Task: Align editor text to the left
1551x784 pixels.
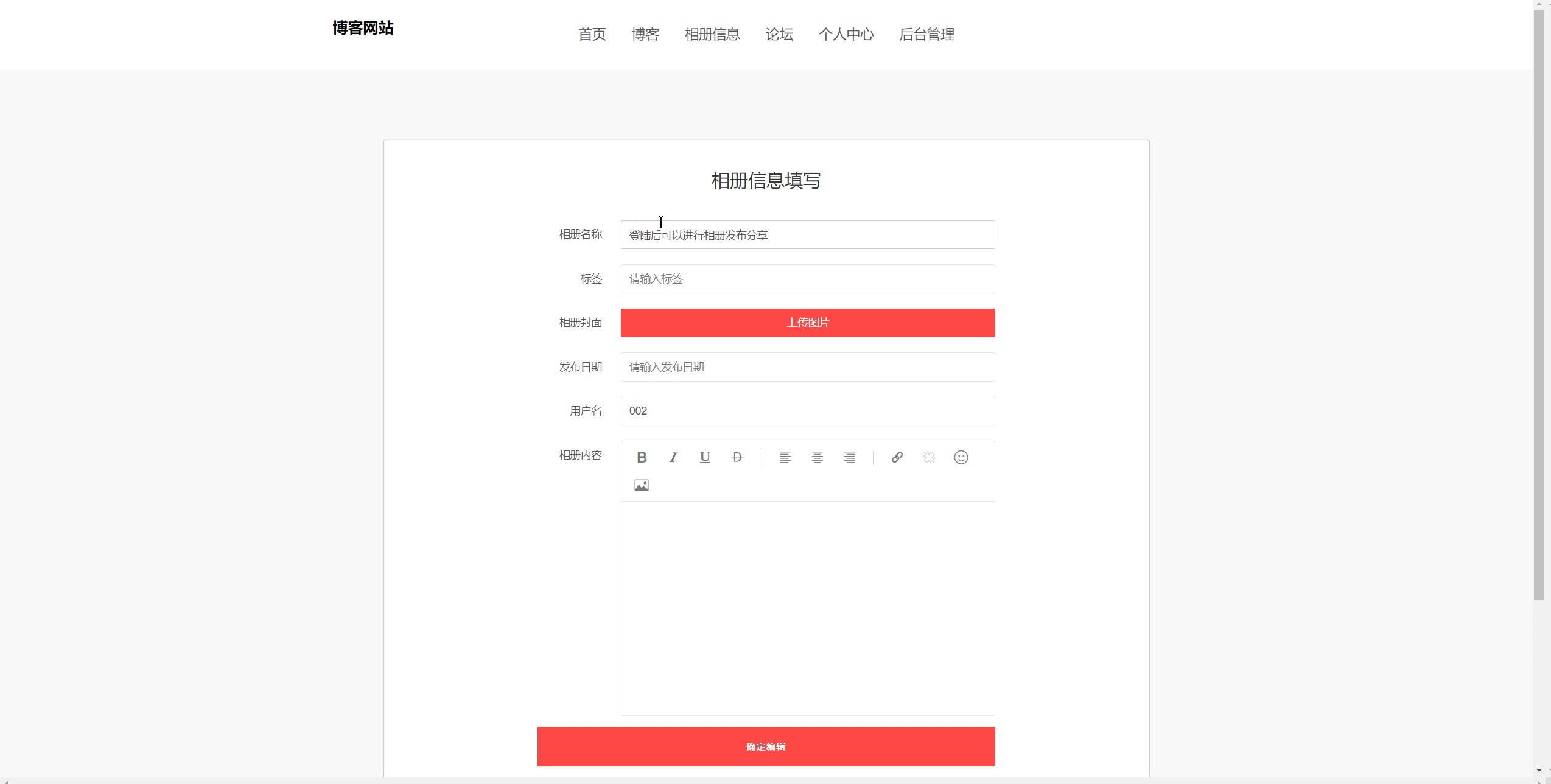Action: click(785, 457)
